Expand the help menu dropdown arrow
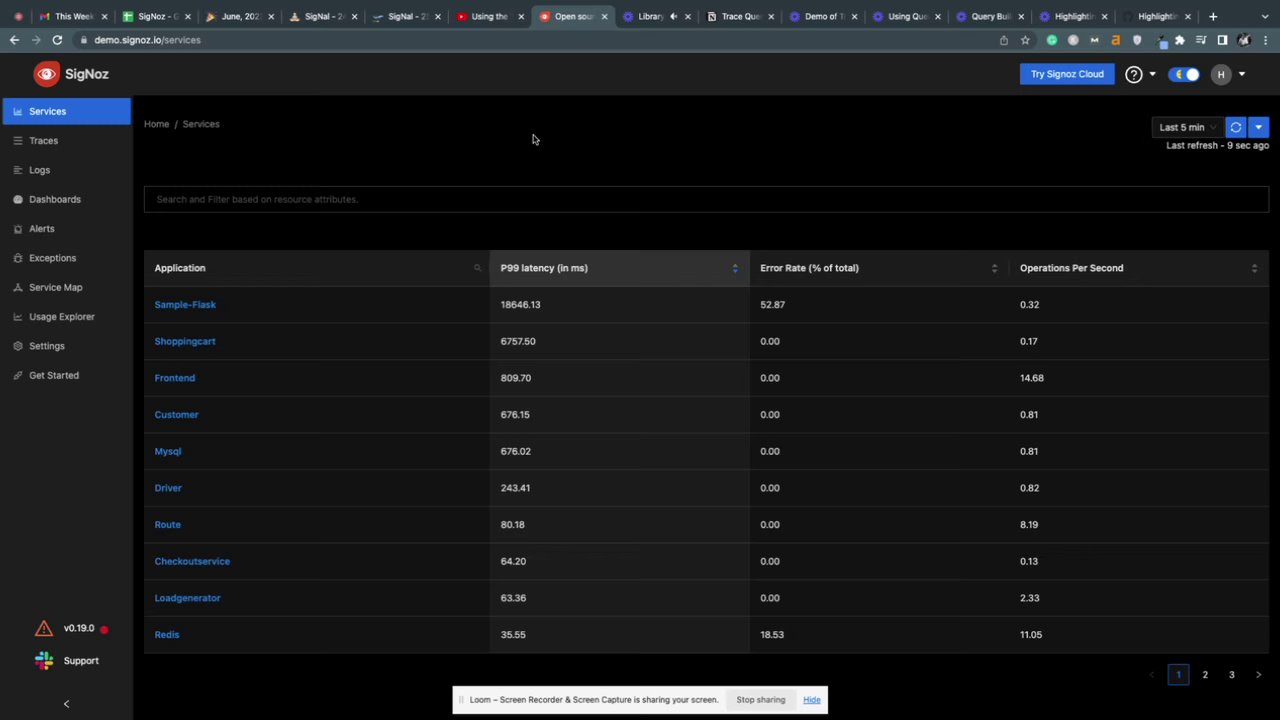The height and width of the screenshot is (720, 1280). pyautogui.click(x=1152, y=74)
